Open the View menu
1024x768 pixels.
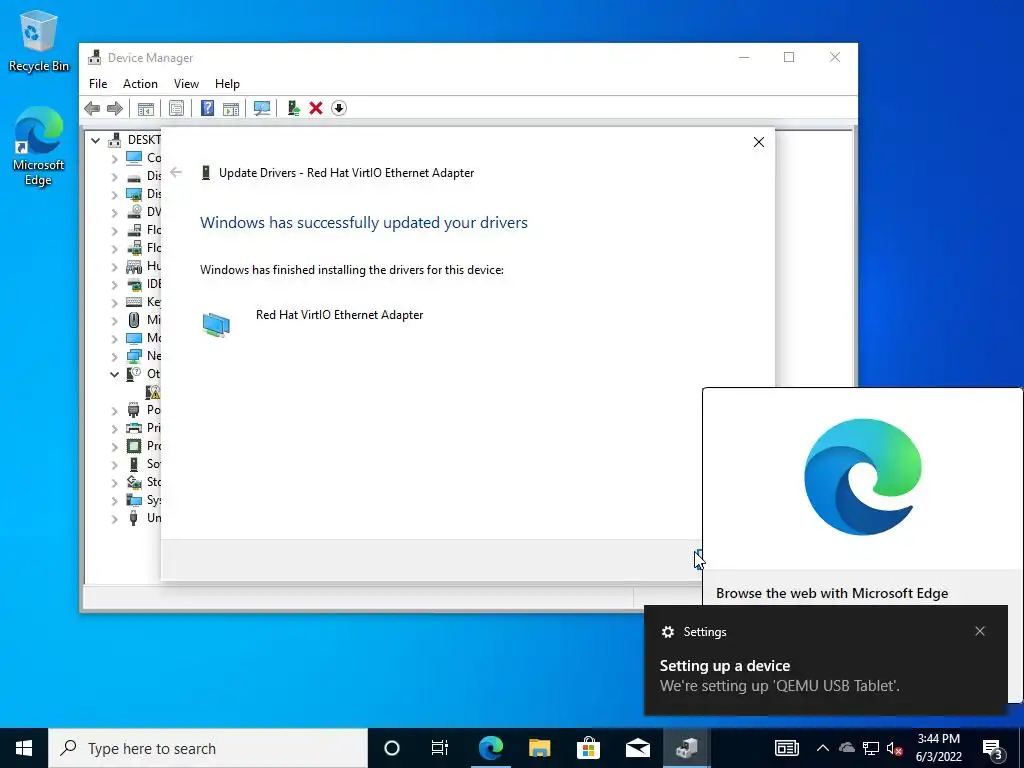[186, 84]
